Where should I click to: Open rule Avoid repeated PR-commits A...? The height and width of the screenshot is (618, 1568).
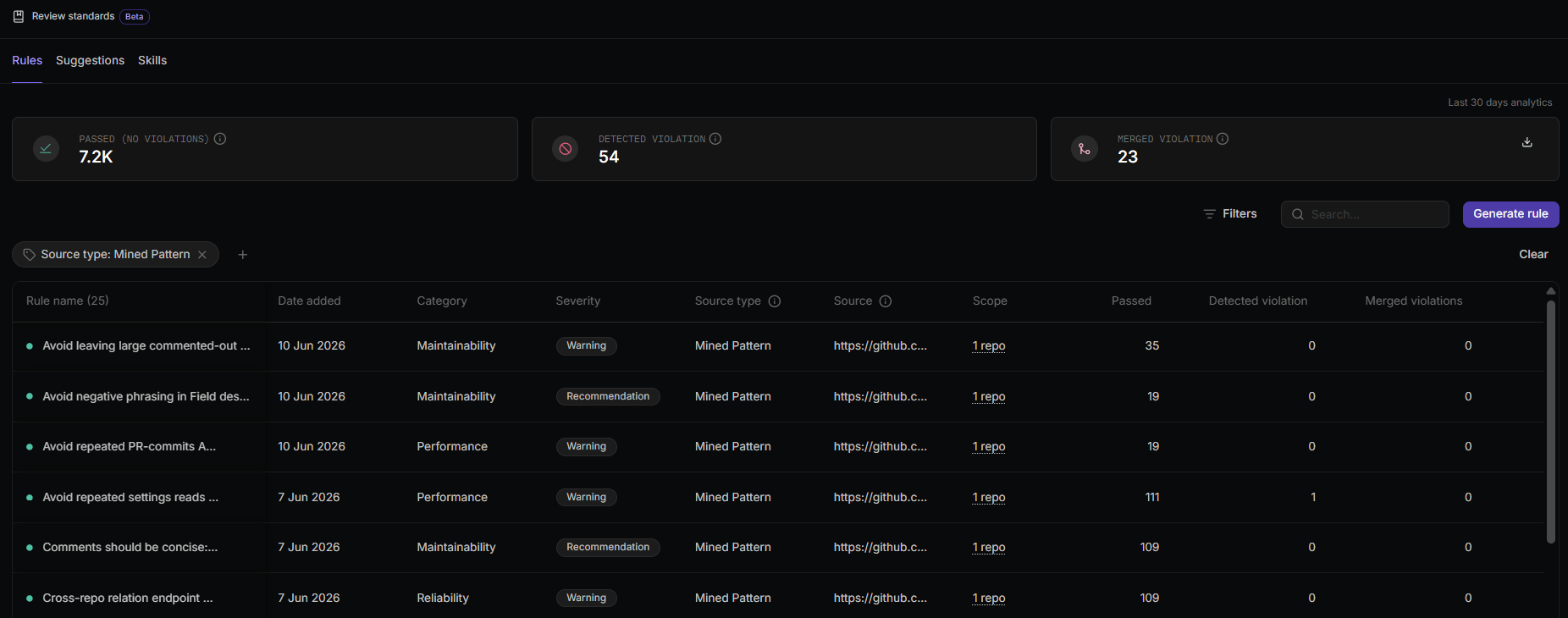[x=130, y=446]
